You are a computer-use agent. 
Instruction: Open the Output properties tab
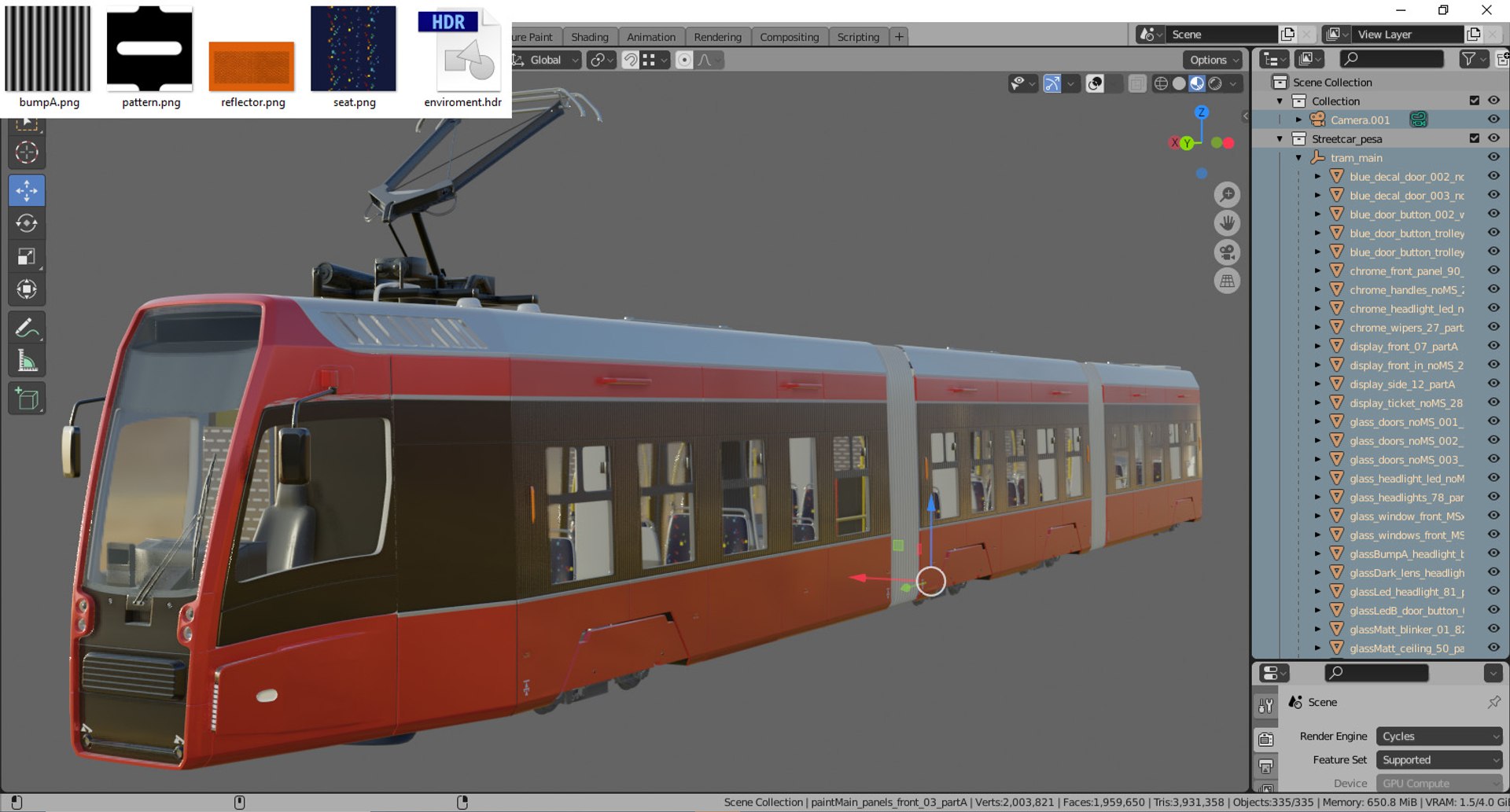[x=1265, y=766]
